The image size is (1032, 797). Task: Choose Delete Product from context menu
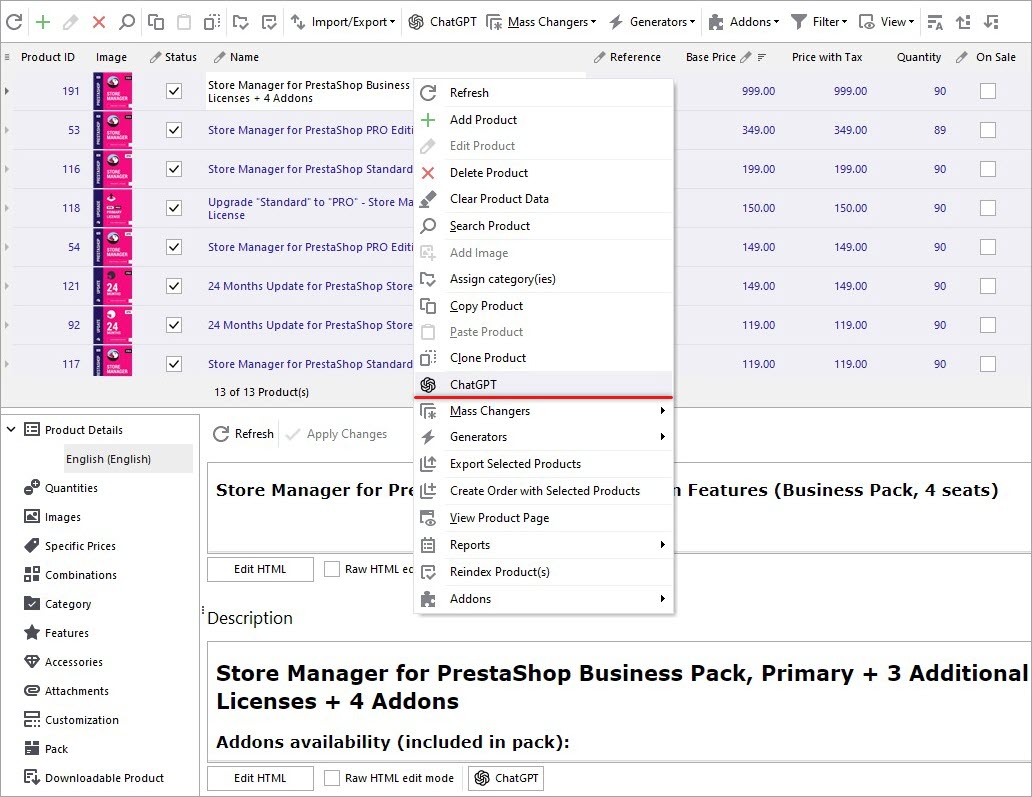pyautogui.click(x=544, y=172)
